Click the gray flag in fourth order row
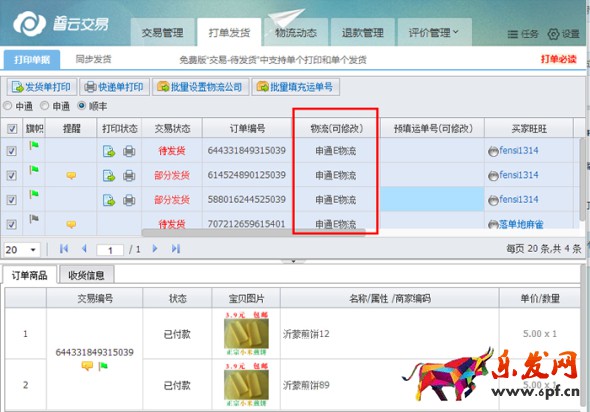The width and height of the screenshot is (590, 412). click(x=34, y=218)
